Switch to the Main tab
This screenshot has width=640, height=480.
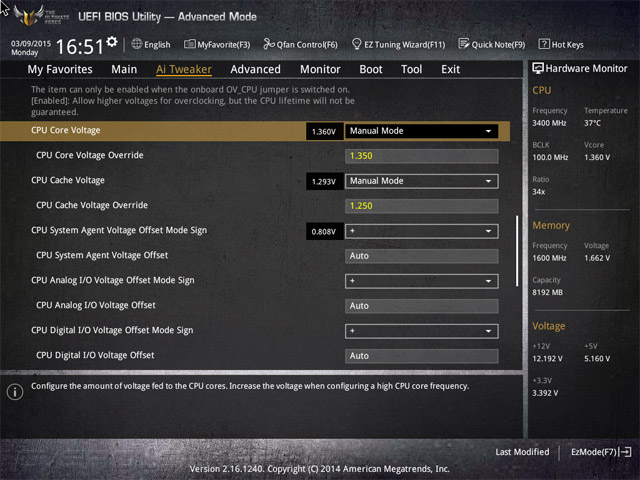(124, 69)
